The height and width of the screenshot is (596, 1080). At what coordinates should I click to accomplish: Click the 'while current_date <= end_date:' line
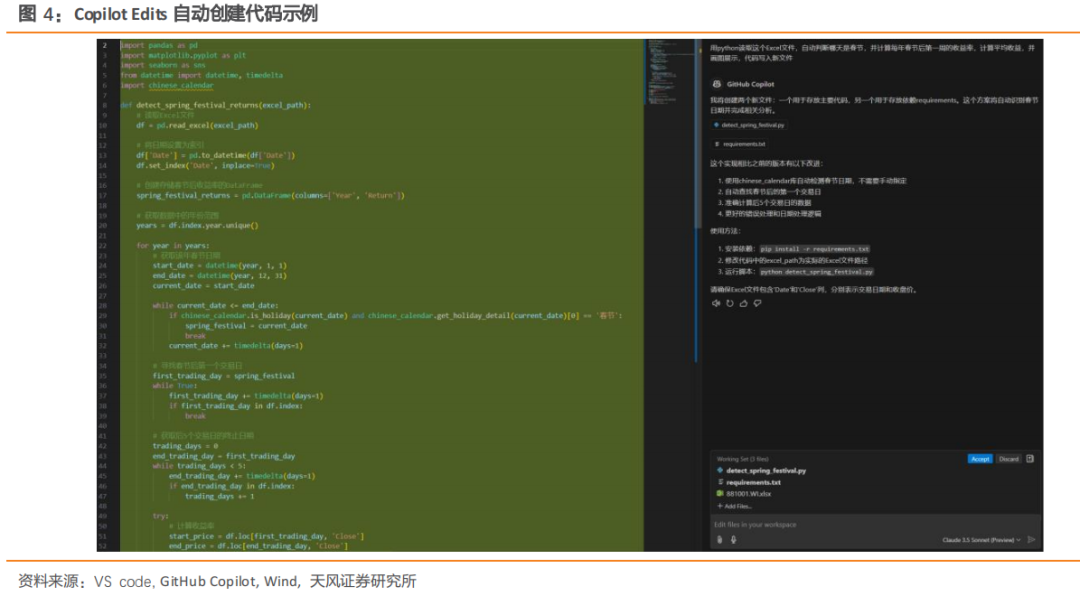tap(216, 305)
